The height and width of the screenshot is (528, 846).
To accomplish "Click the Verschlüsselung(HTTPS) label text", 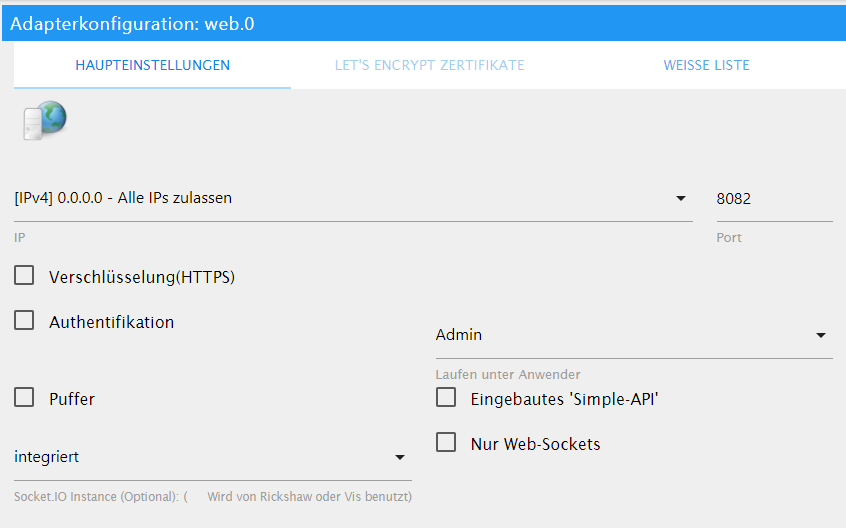I will point(142,277).
